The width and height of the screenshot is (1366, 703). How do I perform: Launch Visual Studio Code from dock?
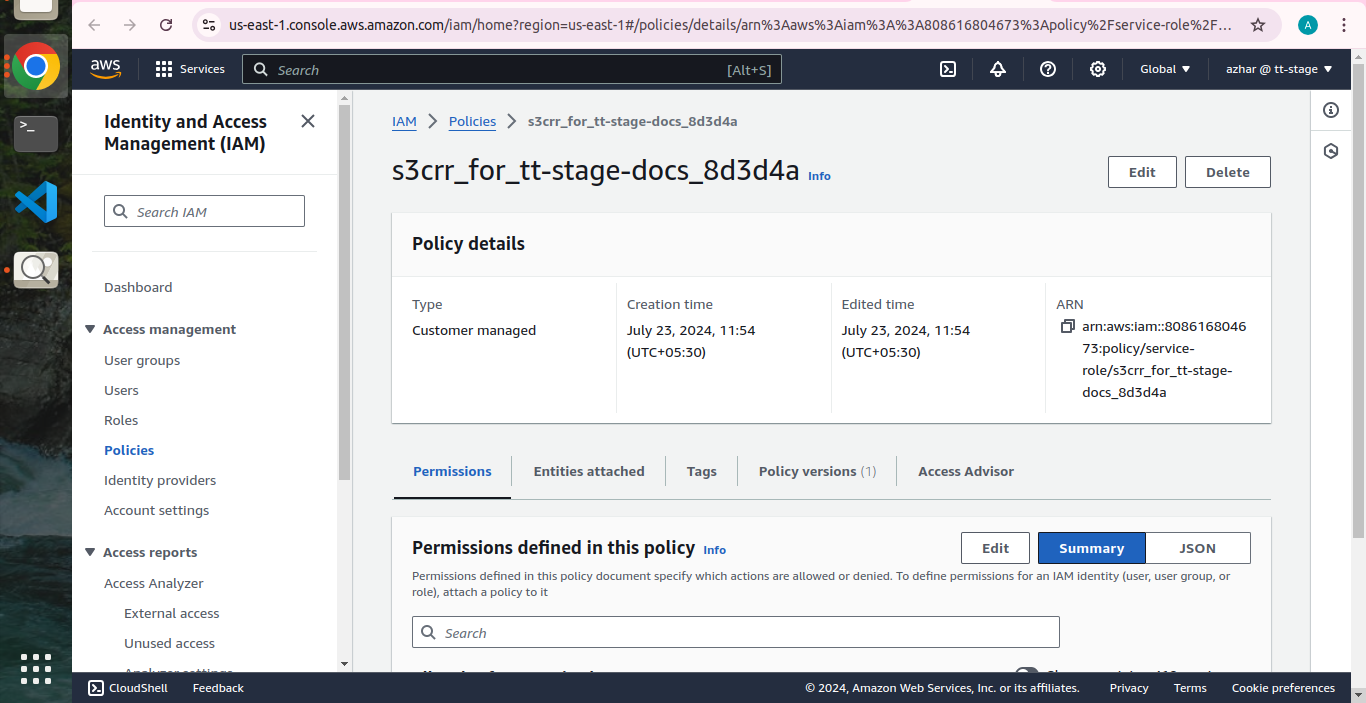(36, 203)
